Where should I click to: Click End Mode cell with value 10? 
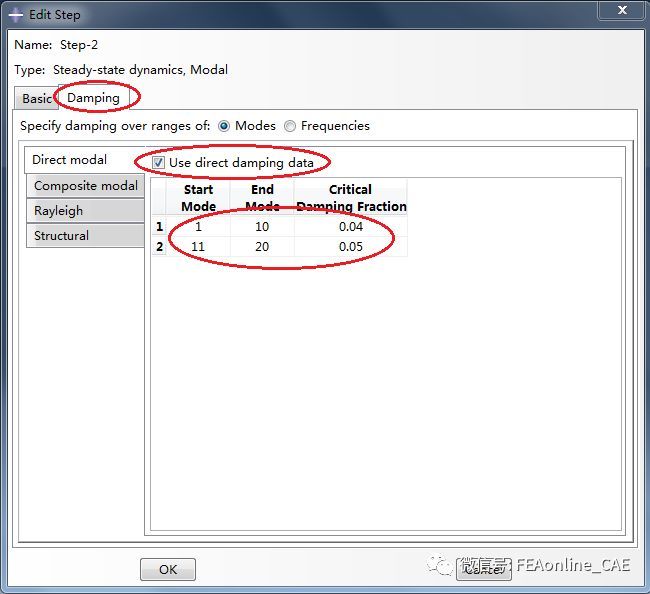pos(262,227)
